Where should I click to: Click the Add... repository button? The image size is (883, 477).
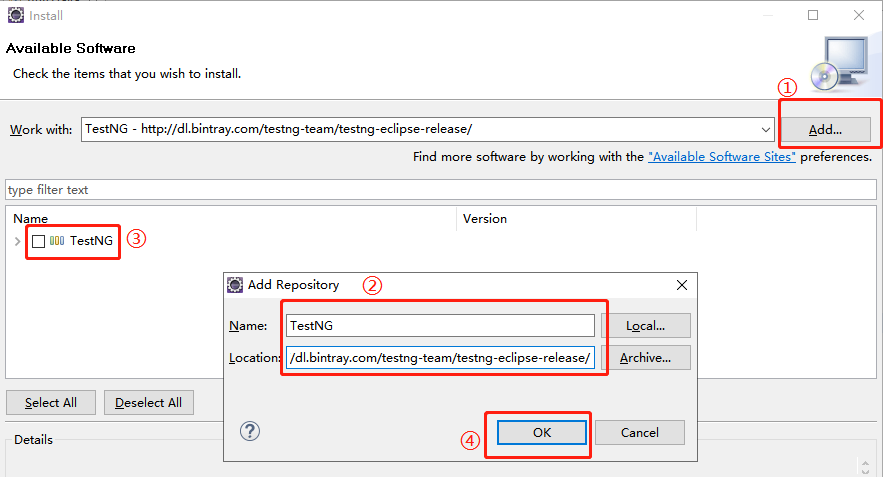coord(825,130)
